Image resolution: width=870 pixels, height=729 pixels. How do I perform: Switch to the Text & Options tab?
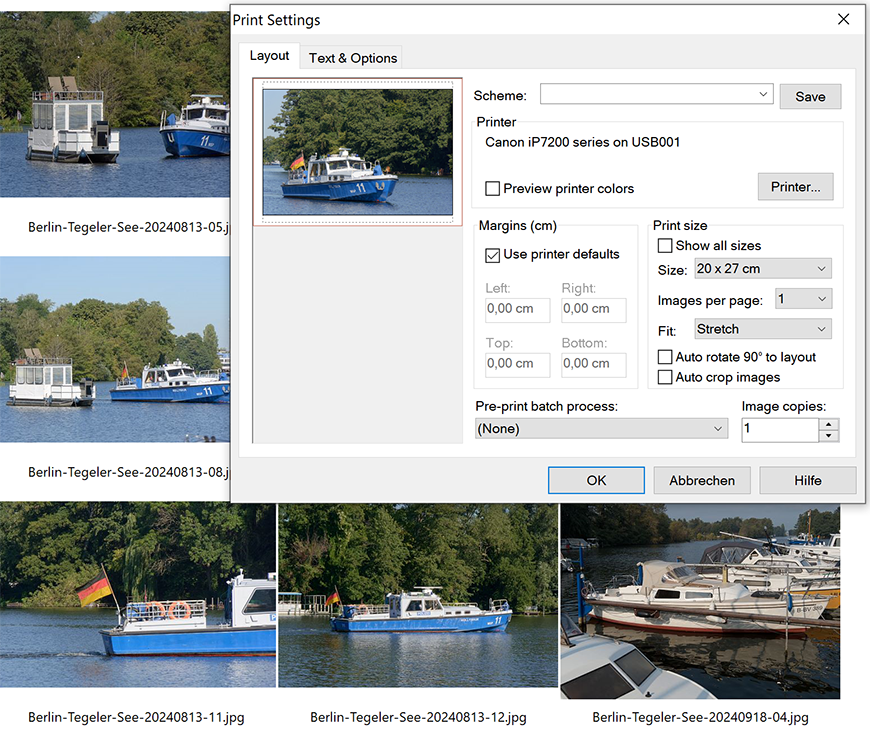[x=352, y=58]
